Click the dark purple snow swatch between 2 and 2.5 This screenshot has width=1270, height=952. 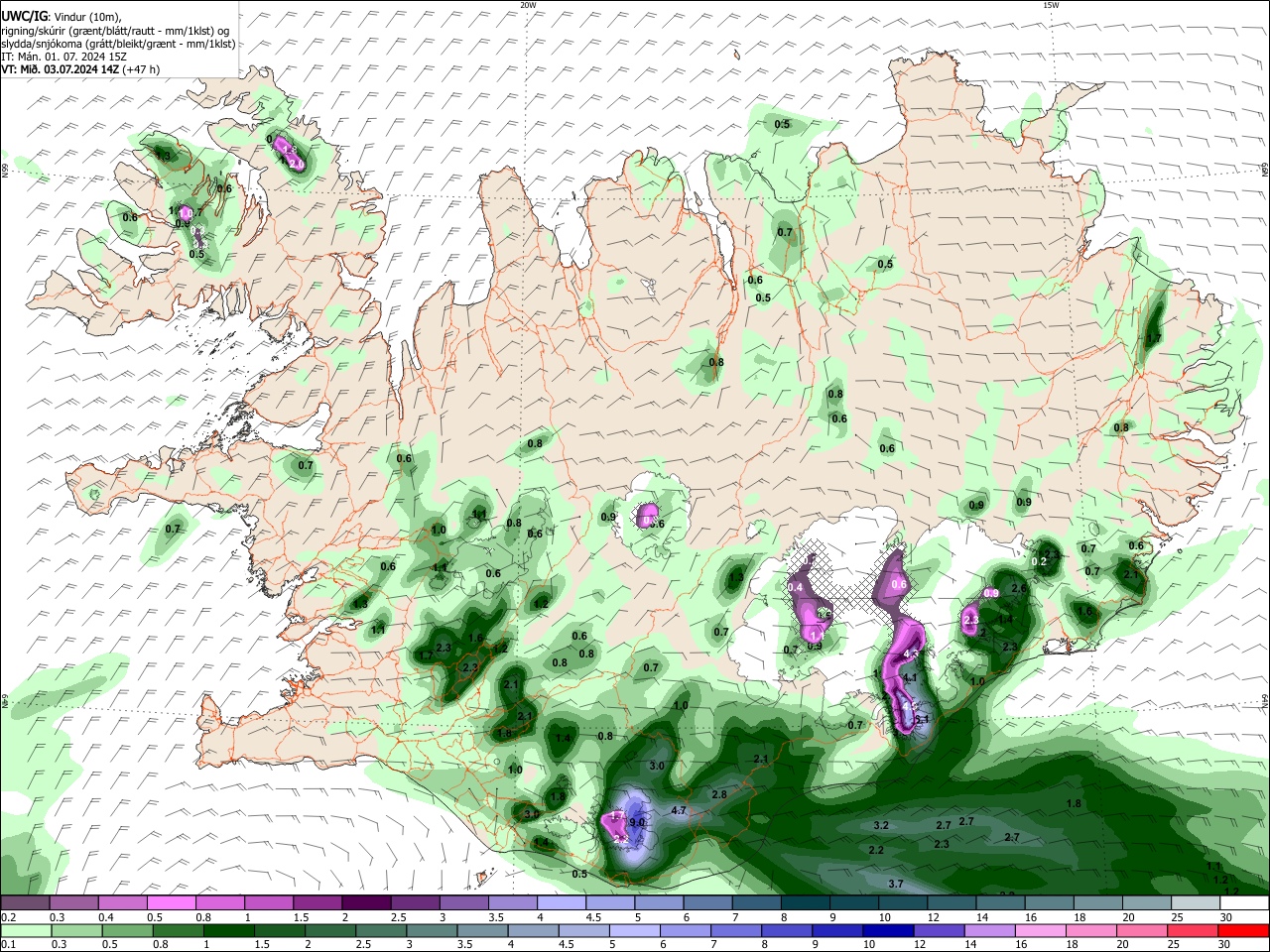coord(366,902)
